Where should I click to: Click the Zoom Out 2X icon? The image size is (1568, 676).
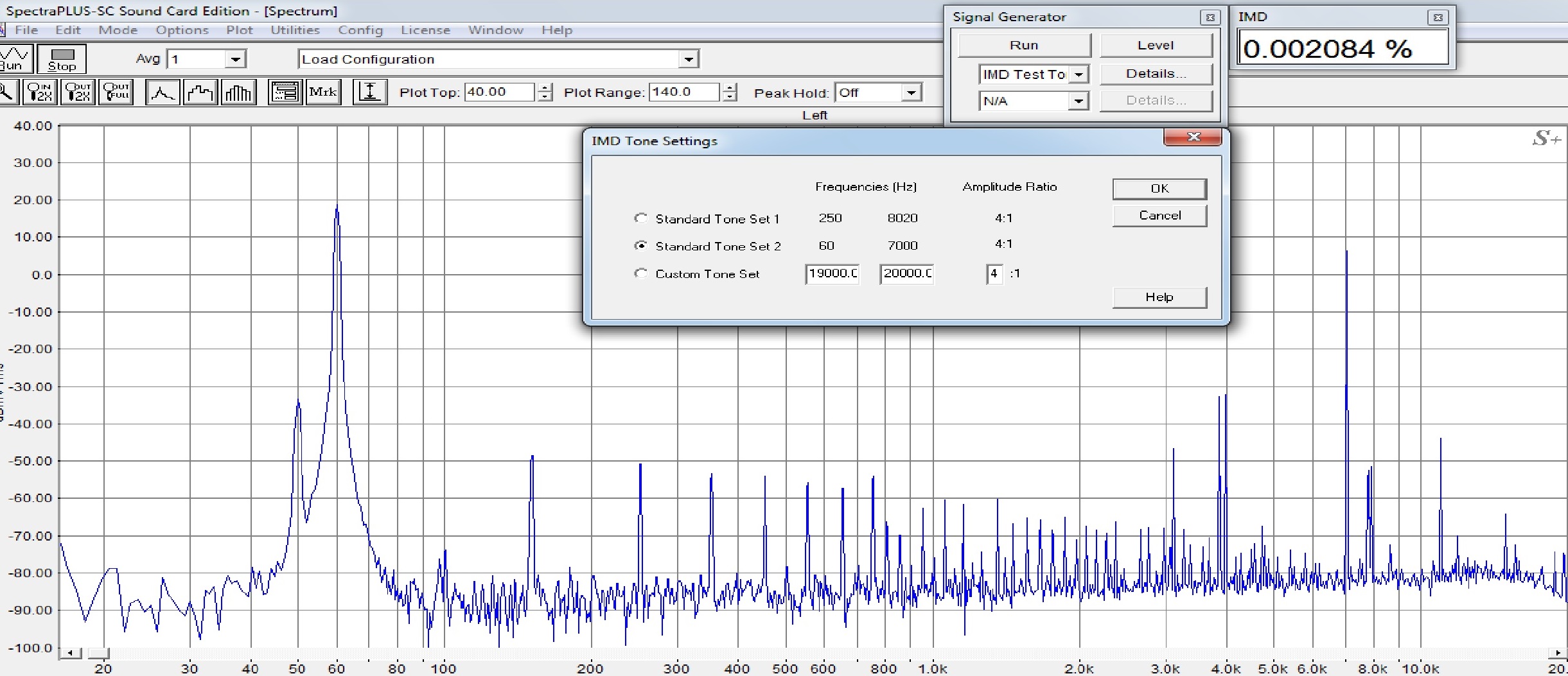(x=78, y=92)
